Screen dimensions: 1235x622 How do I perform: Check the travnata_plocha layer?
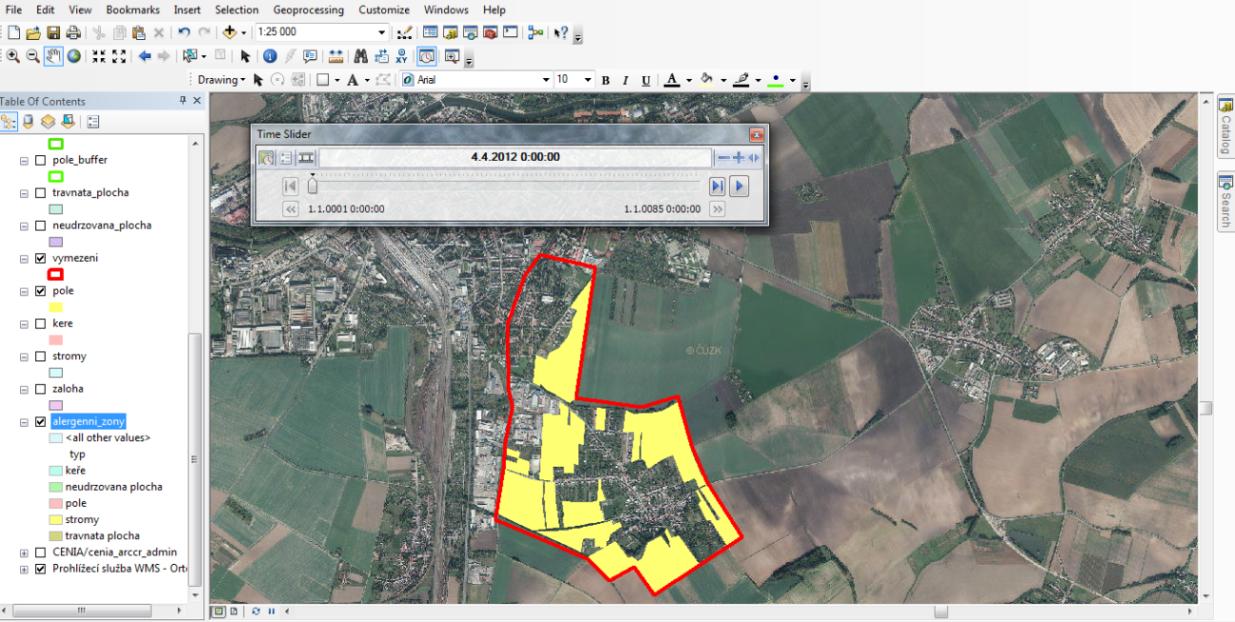tap(41, 192)
